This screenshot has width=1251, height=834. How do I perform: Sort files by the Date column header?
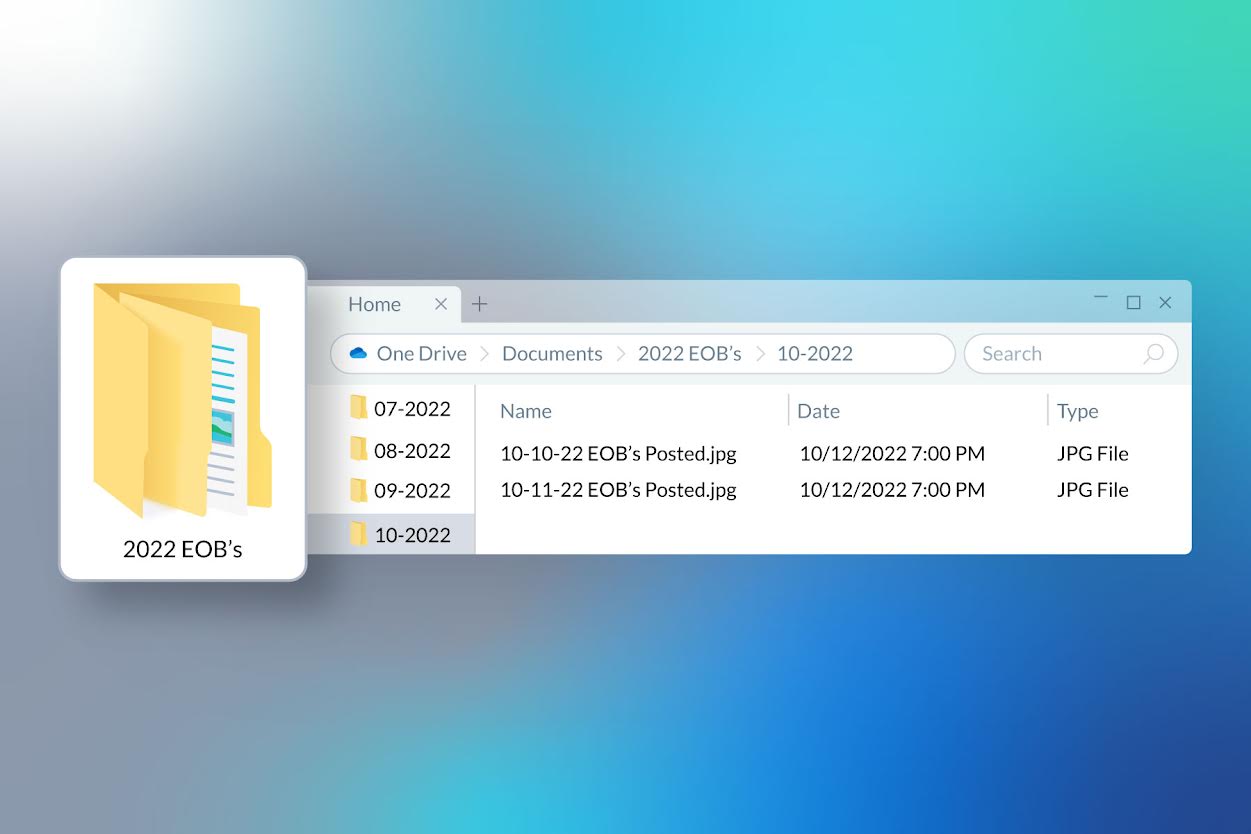(x=818, y=410)
